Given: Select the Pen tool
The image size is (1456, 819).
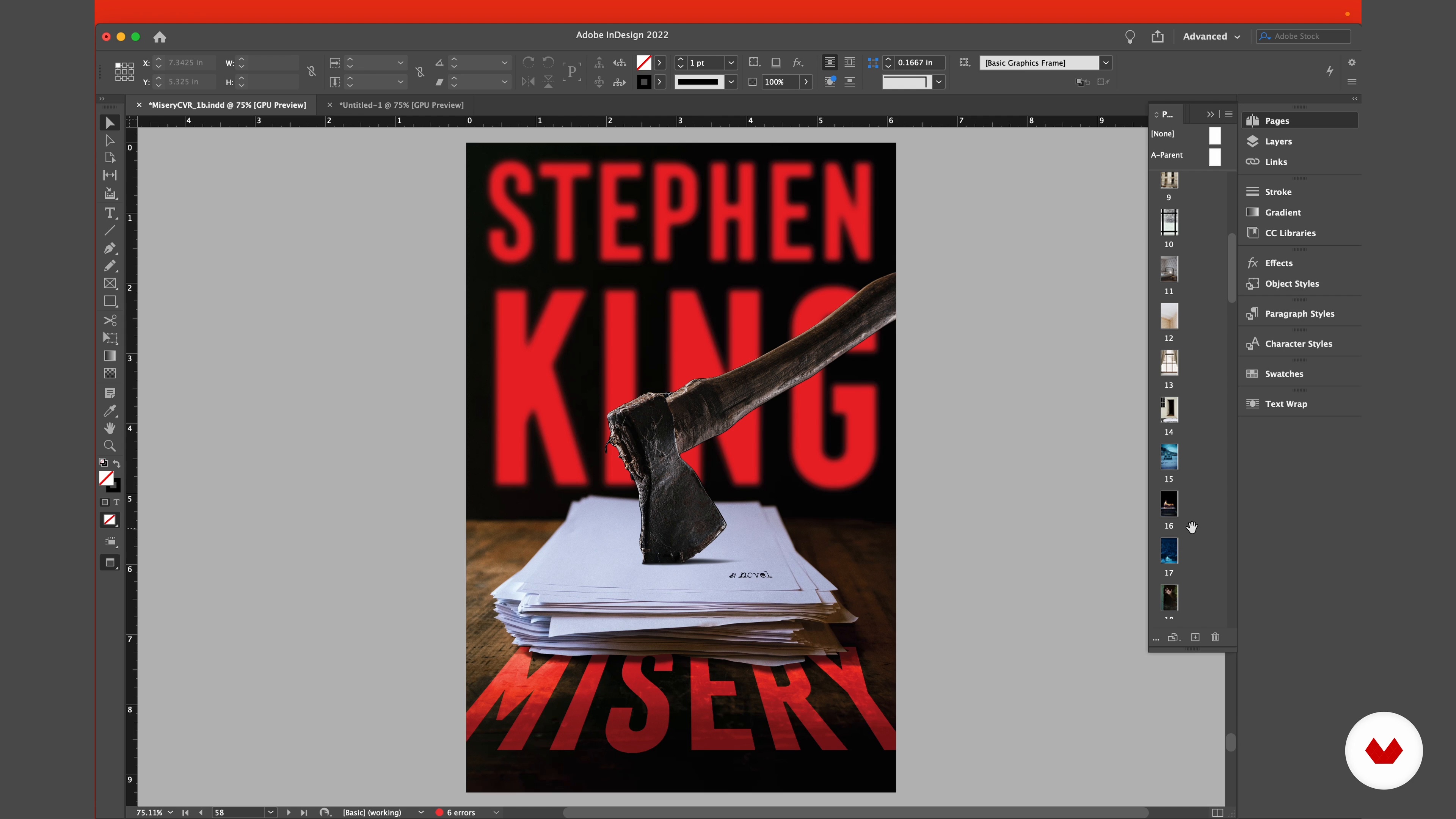Looking at the screenshot, I should 110,248.
